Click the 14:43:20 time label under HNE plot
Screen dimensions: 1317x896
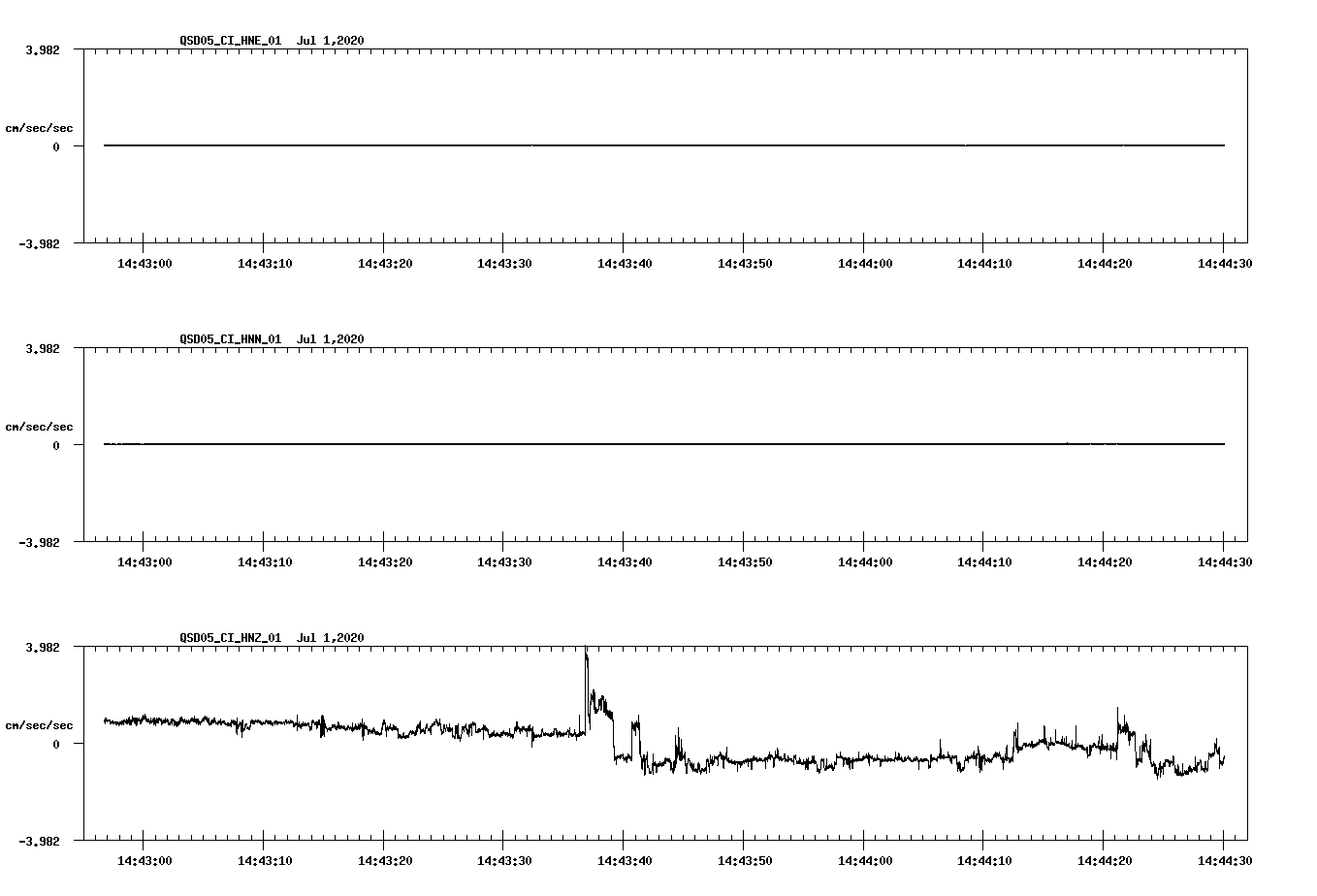click(x=384, y=263)
